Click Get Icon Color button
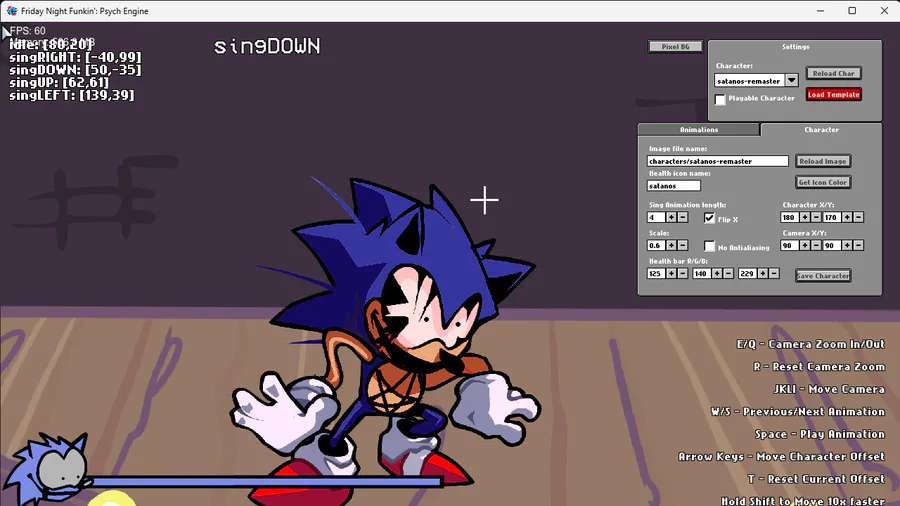Viewport: 900px width, 506px height. (823, 182)
